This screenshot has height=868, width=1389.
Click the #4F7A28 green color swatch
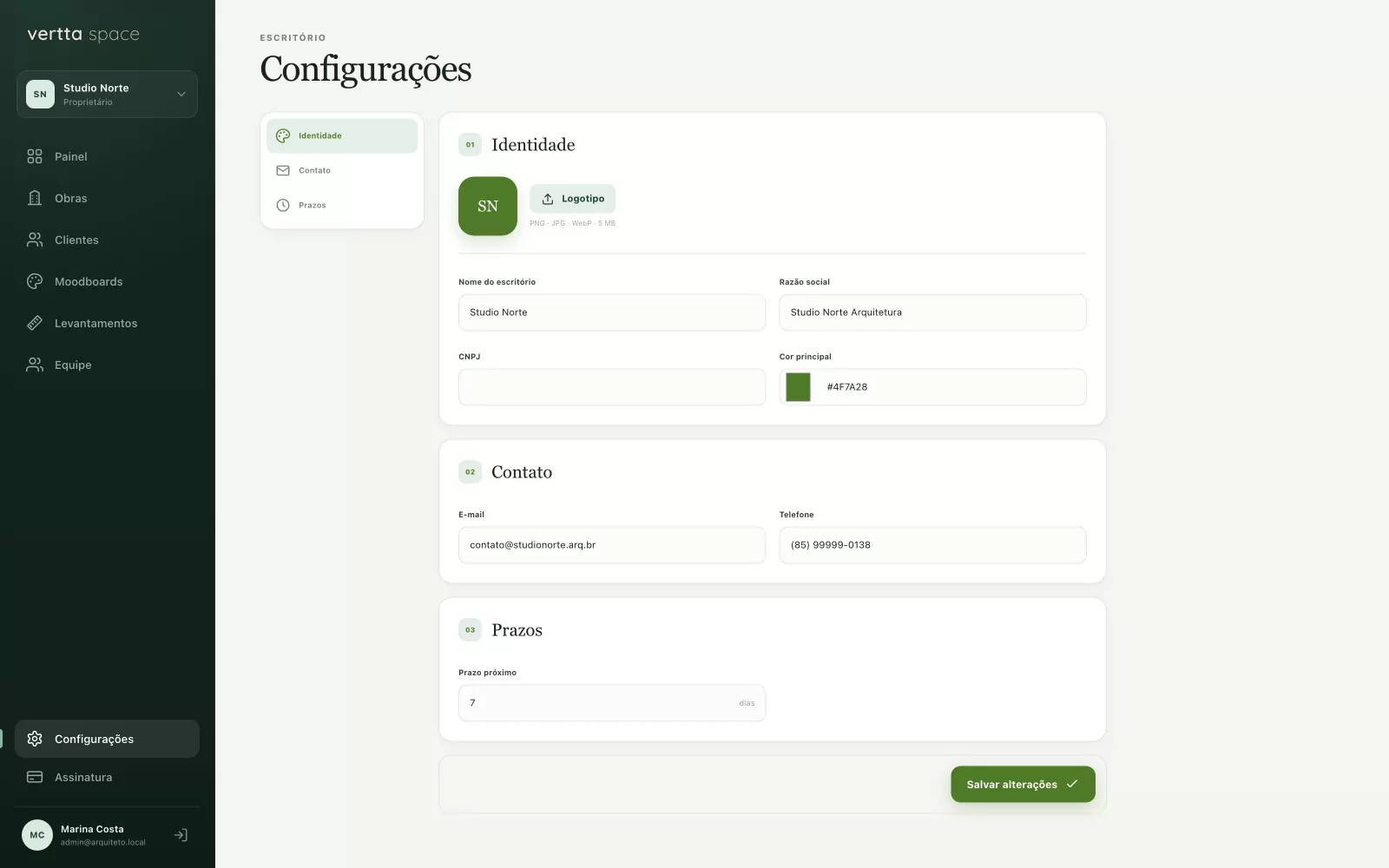798,387
